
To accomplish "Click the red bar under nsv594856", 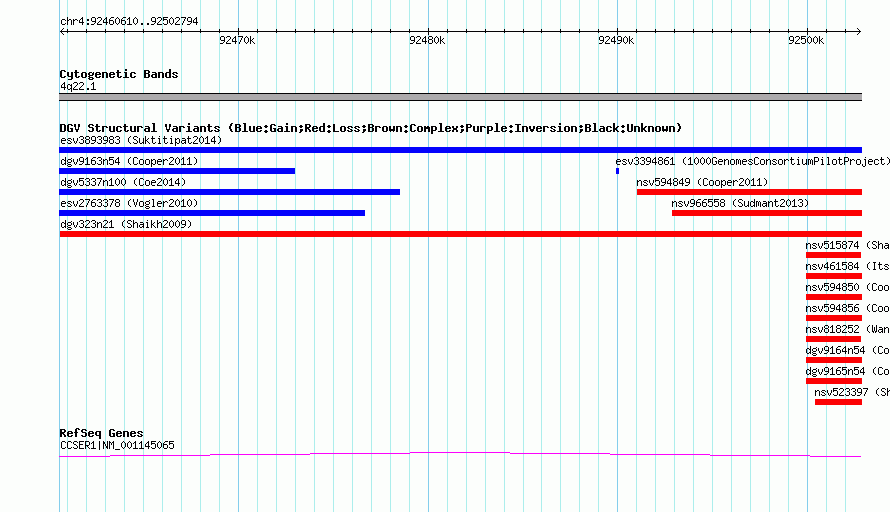I will pos(834,318).
